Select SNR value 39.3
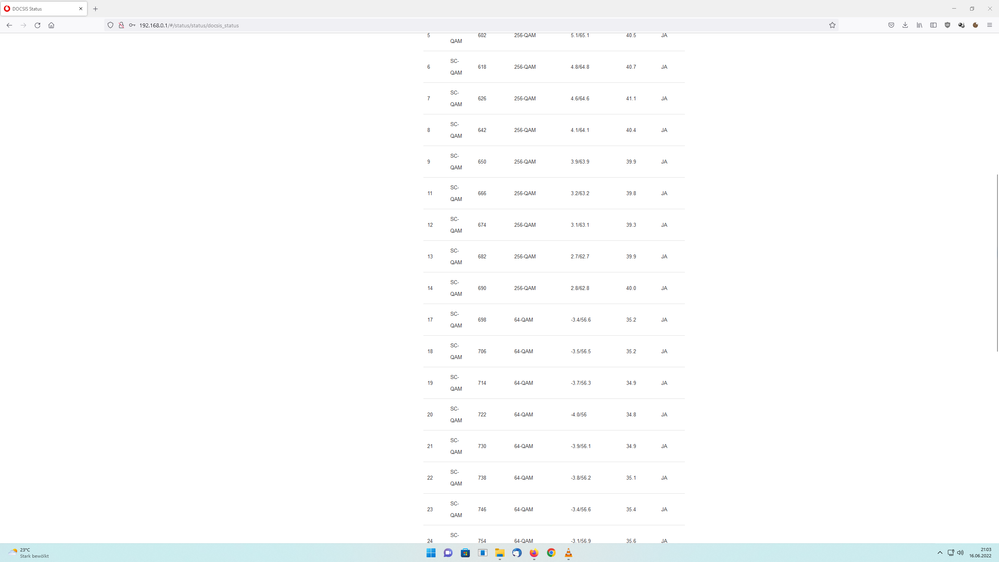Viewport: 999px width, 562px height. pos(631,225)
